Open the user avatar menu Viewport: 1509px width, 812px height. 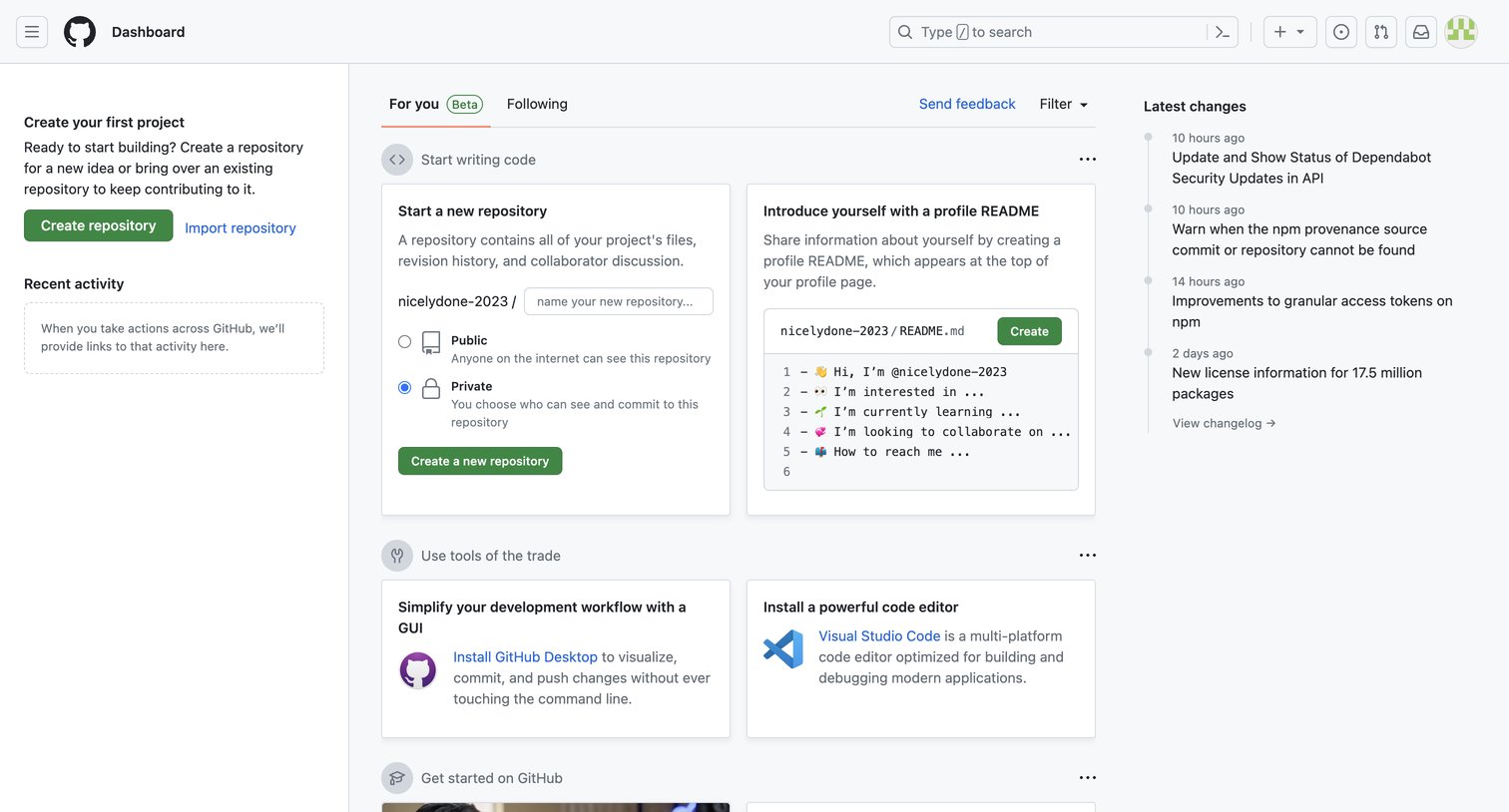(x=1461, y=32)
